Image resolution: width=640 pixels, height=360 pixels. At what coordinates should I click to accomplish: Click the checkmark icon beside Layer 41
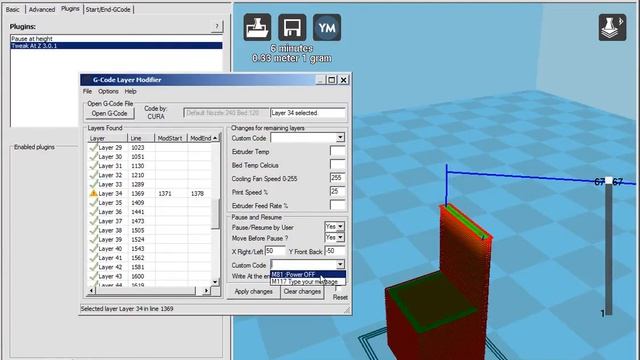(93, 257)
